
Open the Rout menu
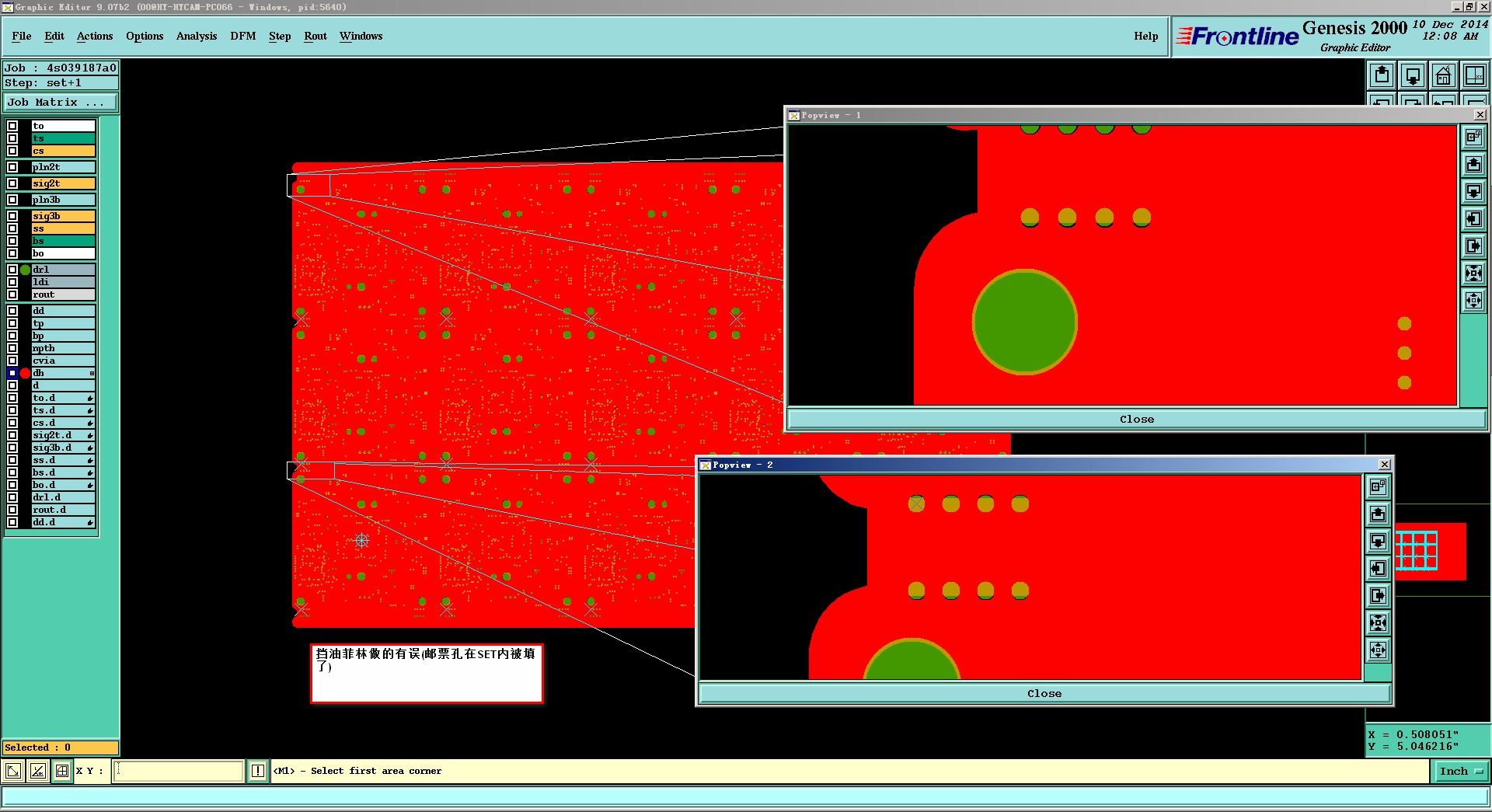tap(315, 36)
